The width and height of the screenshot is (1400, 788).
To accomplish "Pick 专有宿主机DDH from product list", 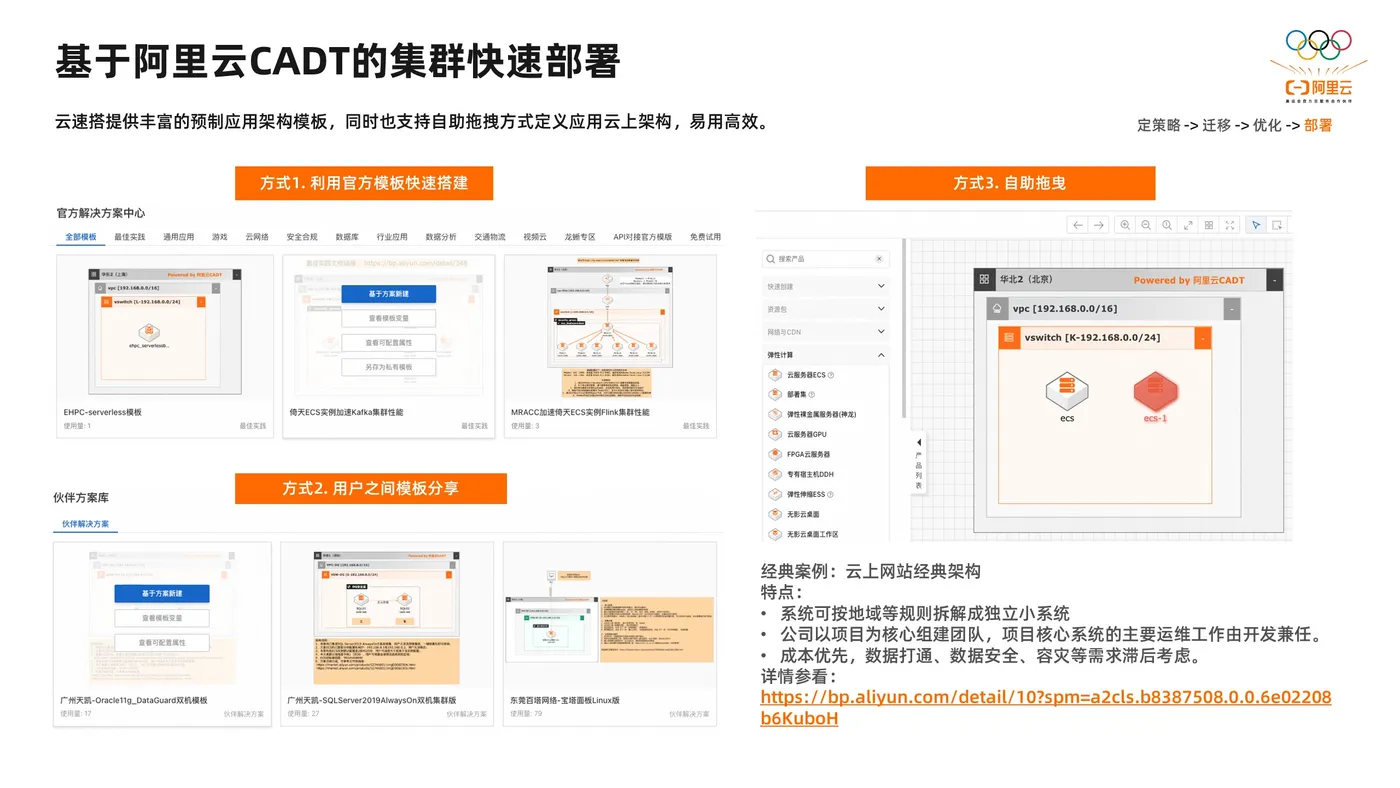I will pyautogui.click(x=802, y=474).
